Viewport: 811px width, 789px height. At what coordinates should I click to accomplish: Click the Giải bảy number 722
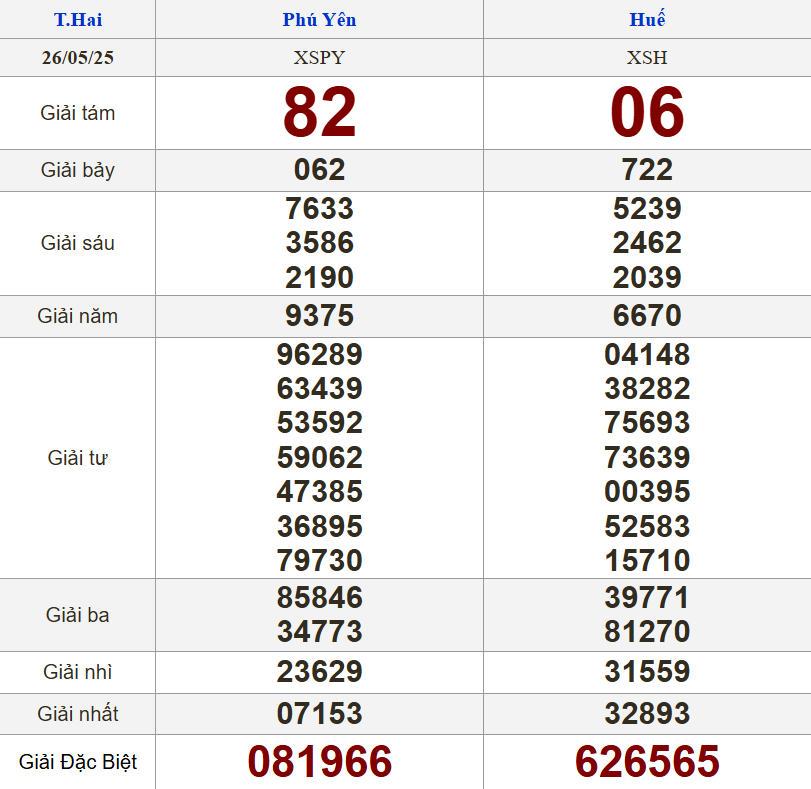(x=647, y=170)
